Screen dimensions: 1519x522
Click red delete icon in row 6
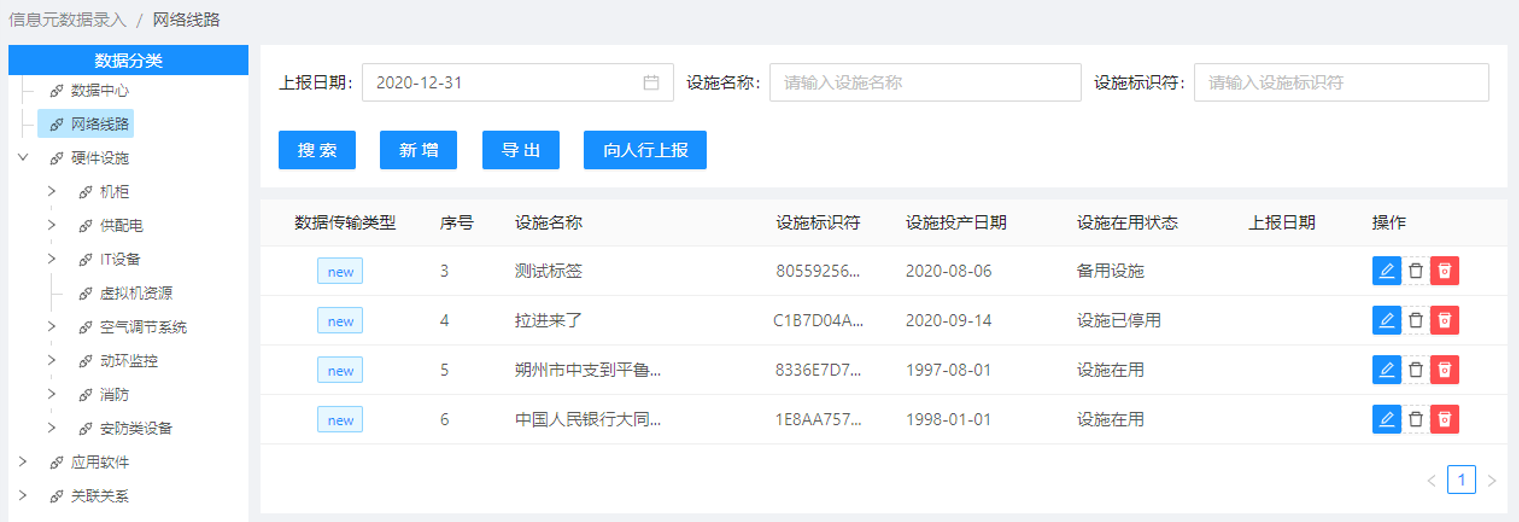pos(1444,419)
